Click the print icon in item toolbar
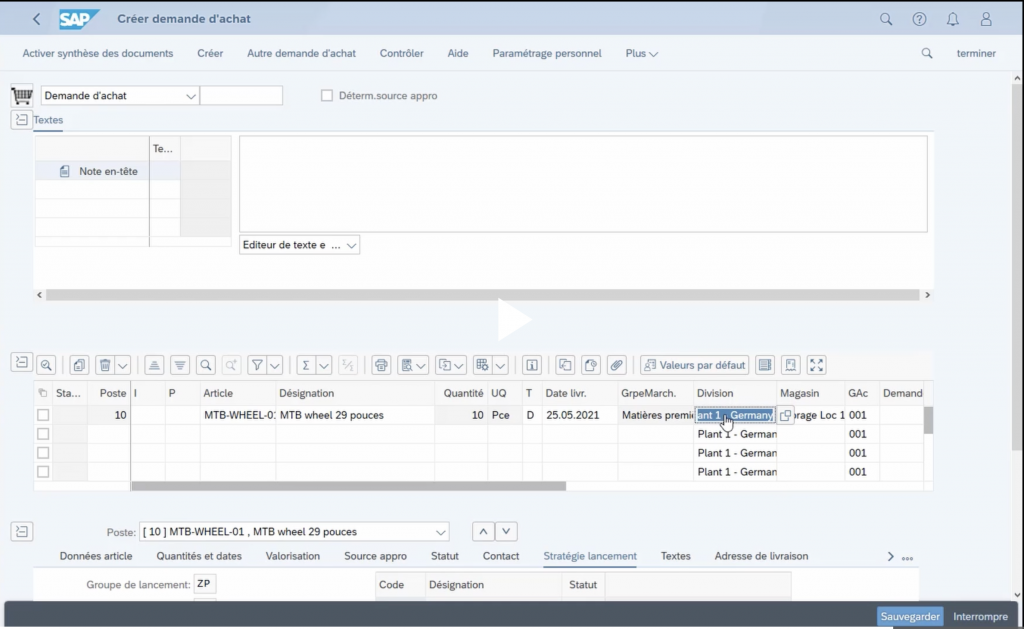The height and width of the screenshot is (629, 1024). [x=380, y=365]
